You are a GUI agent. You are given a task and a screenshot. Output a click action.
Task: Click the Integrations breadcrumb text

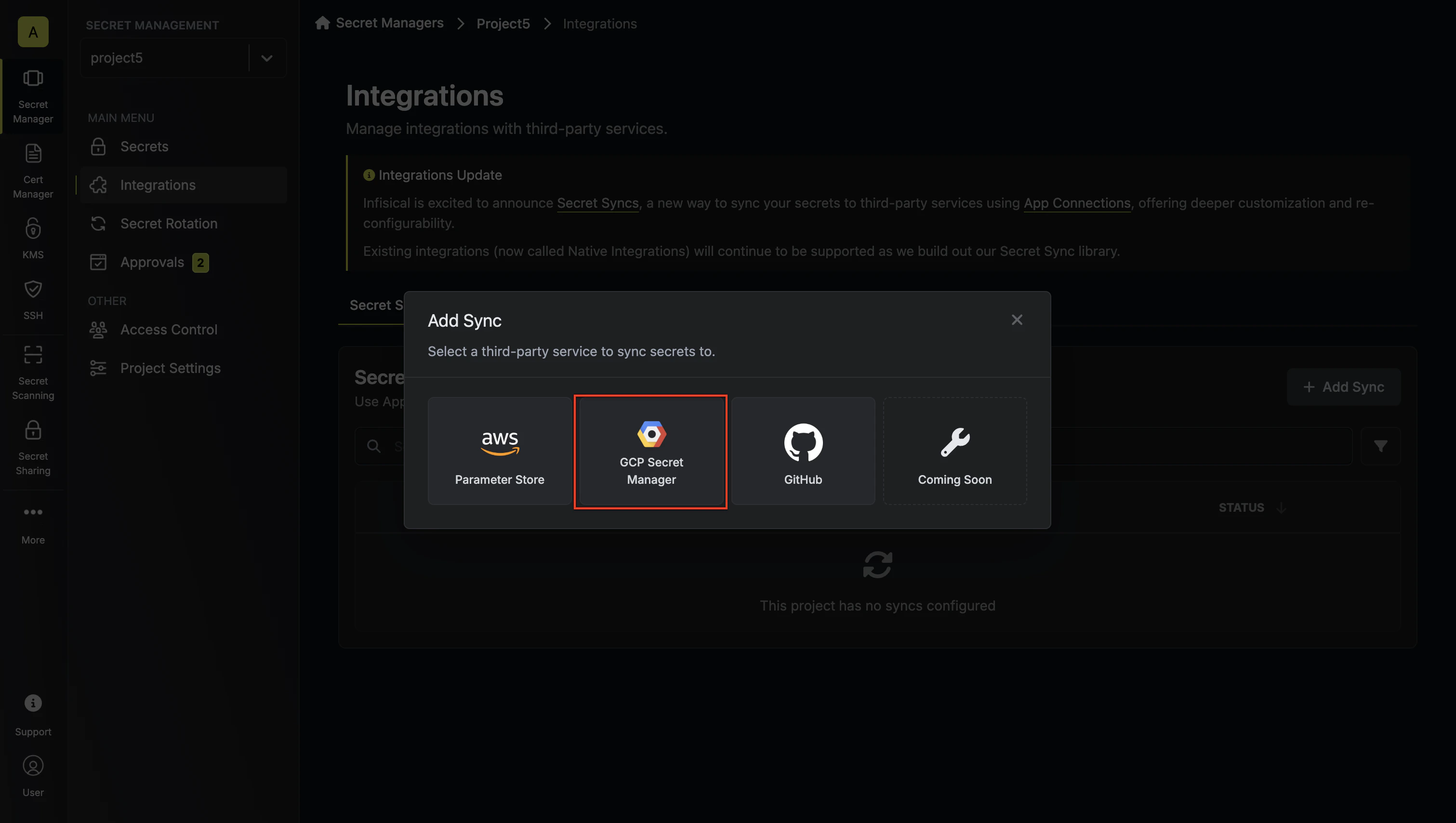[x=600, y=24]
